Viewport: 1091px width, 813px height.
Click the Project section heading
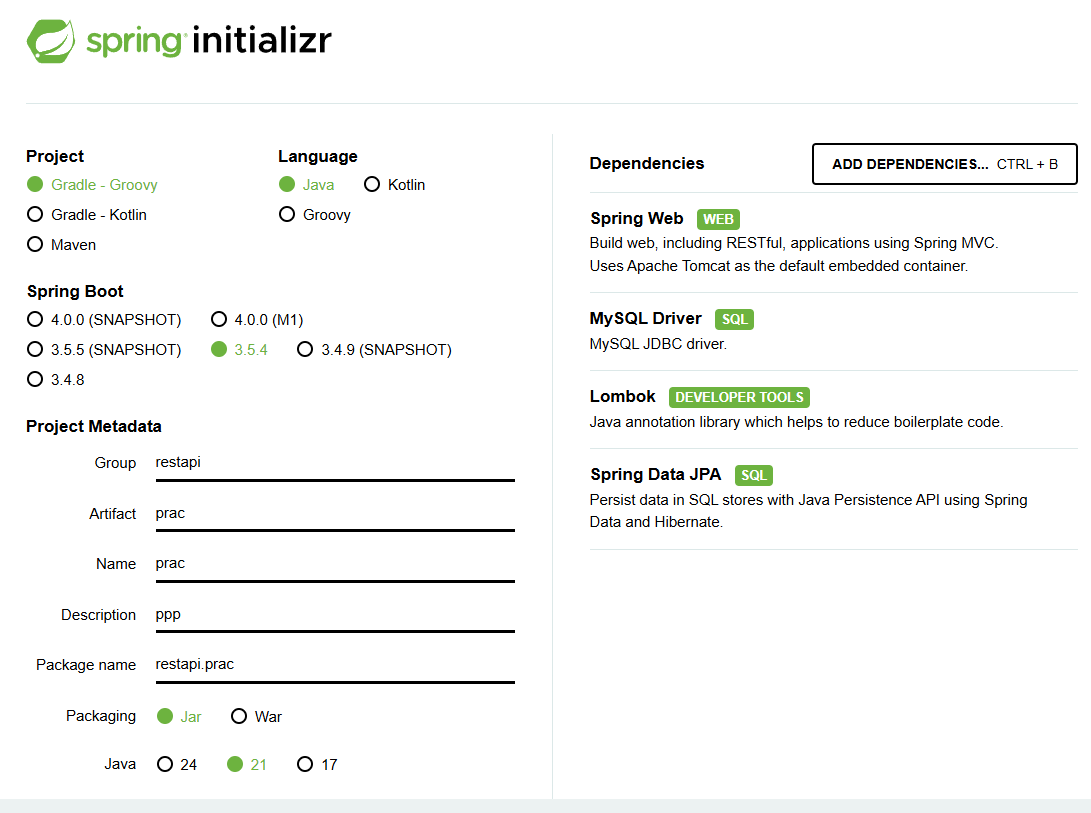pos(55,156)
